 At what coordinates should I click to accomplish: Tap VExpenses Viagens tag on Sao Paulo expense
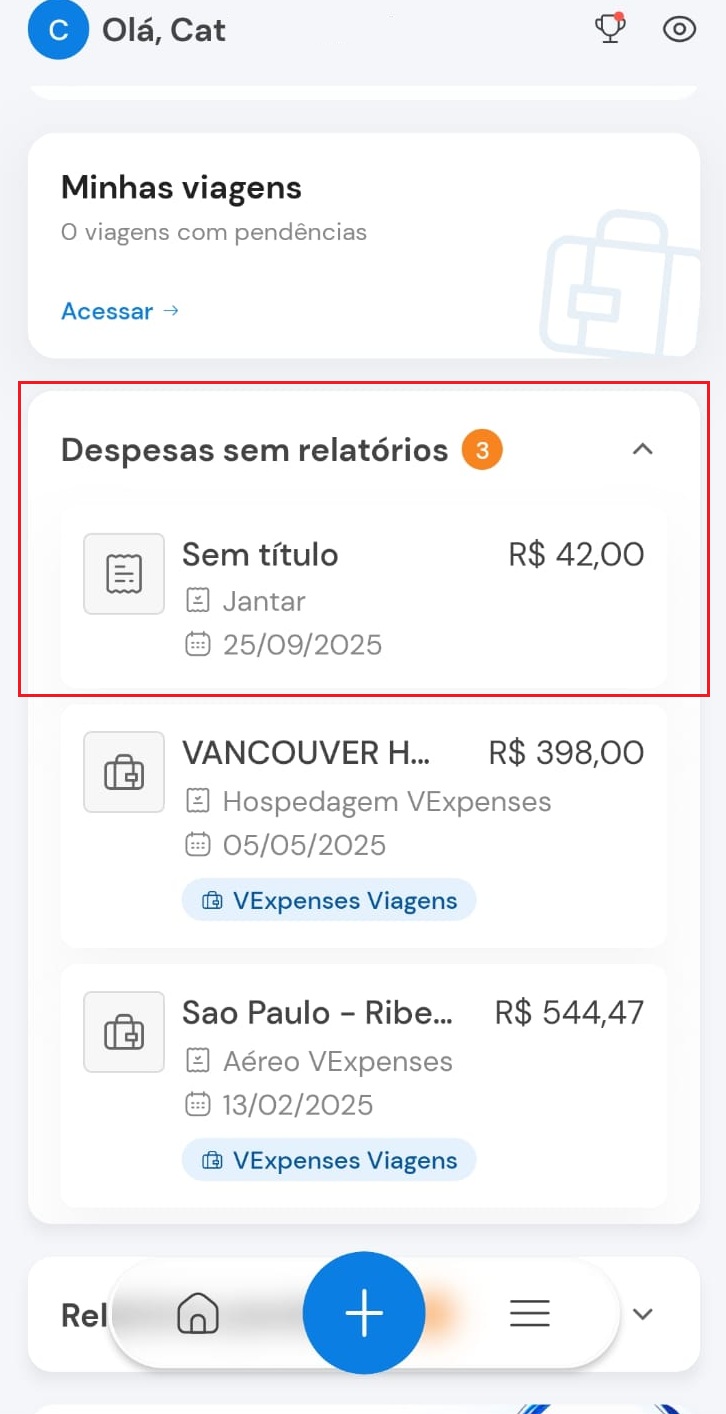click(329, 1160)
